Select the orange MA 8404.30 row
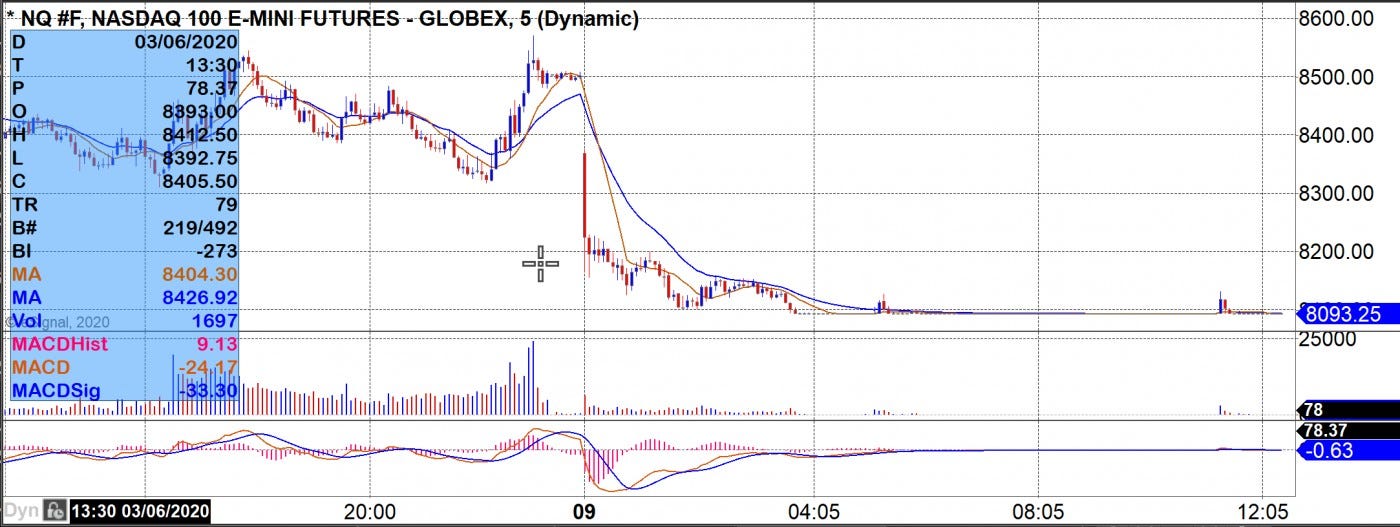 125,273
